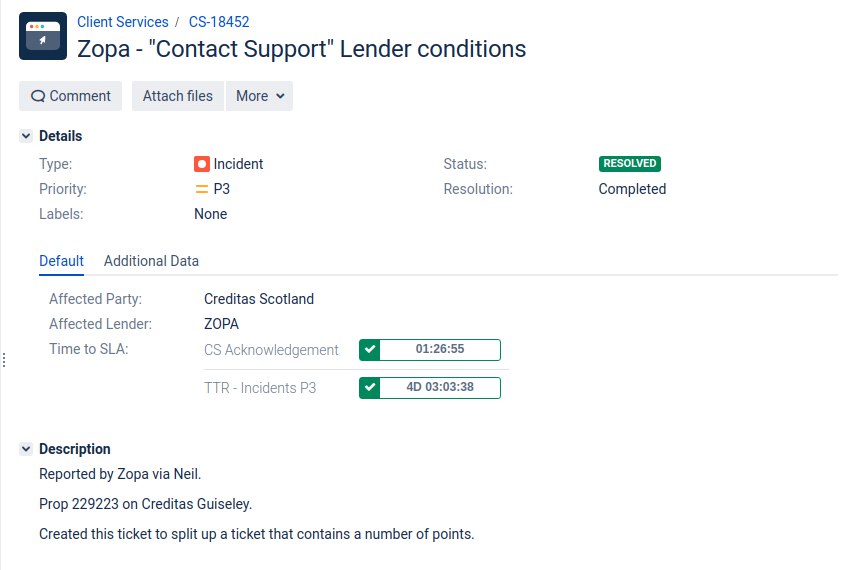Viewport: 852px width, 570px height.
Task: Select the Default tab
Action: (61, 261)
